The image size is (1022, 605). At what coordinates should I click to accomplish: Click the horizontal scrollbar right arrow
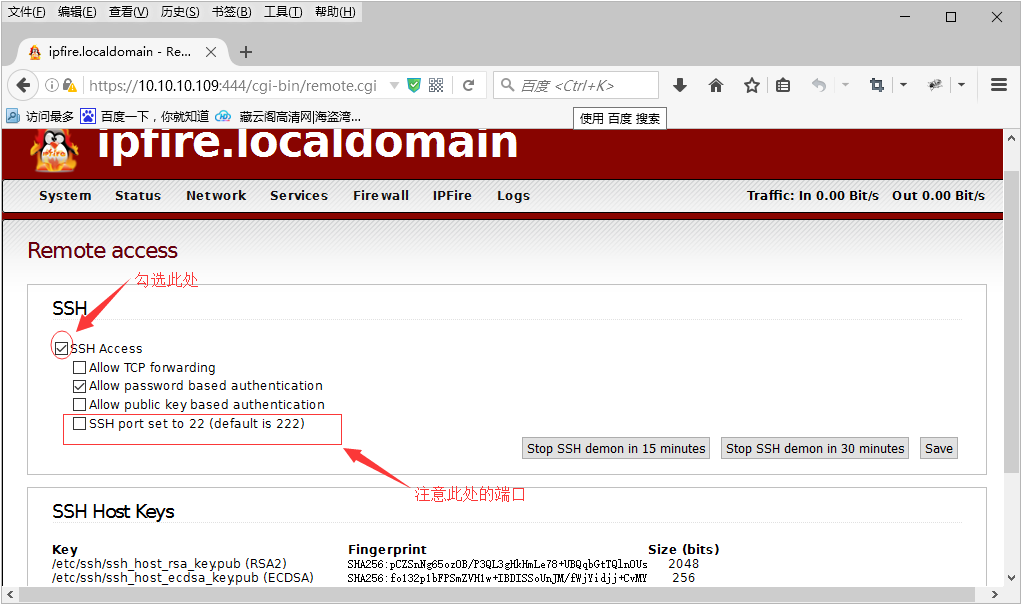[x=995, y=595]
